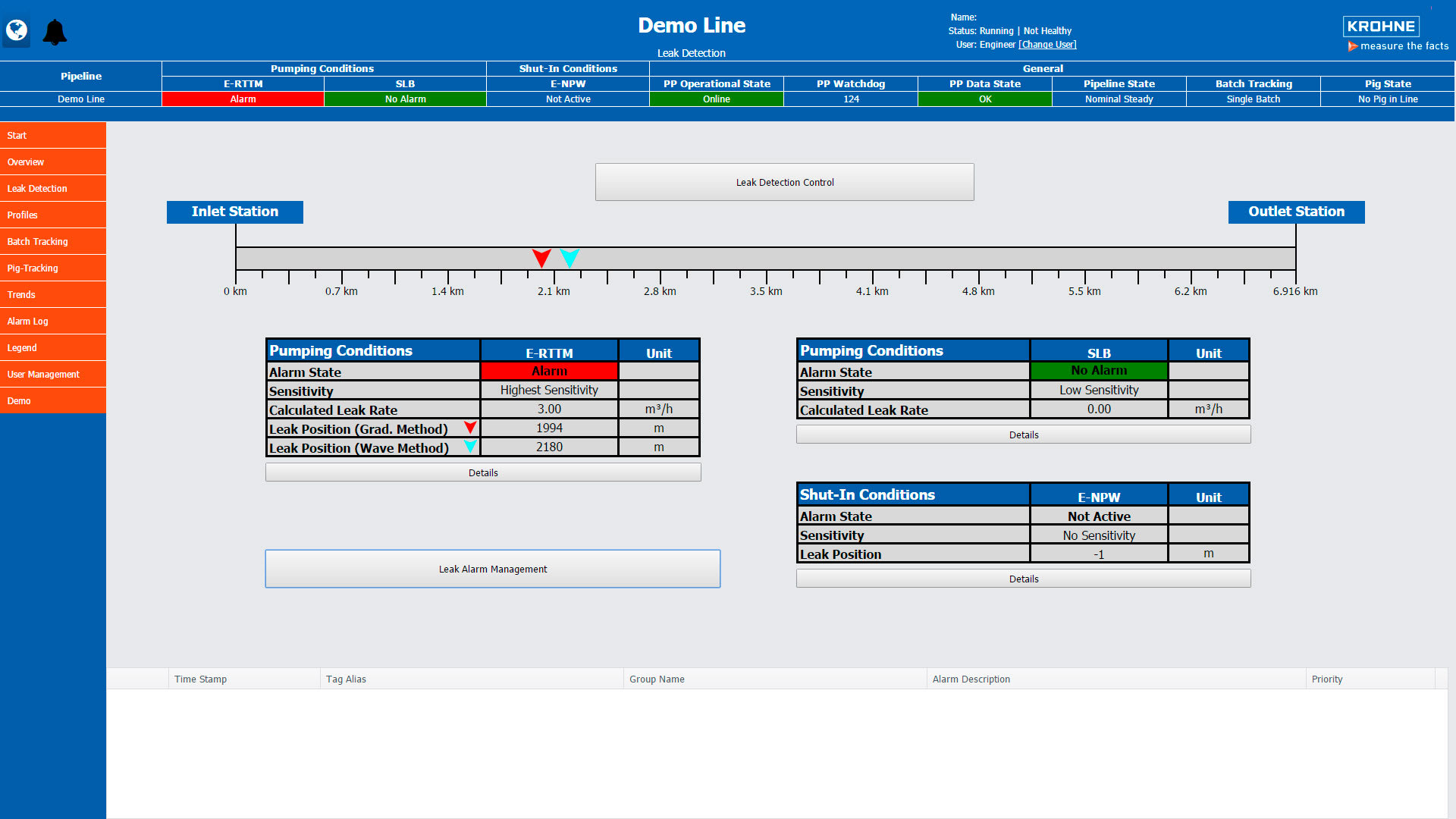The image size is (1456, 819).
Task: Click the cyan downward triangle leak marker at 2.1 km
Action: (x=570, y=258)
